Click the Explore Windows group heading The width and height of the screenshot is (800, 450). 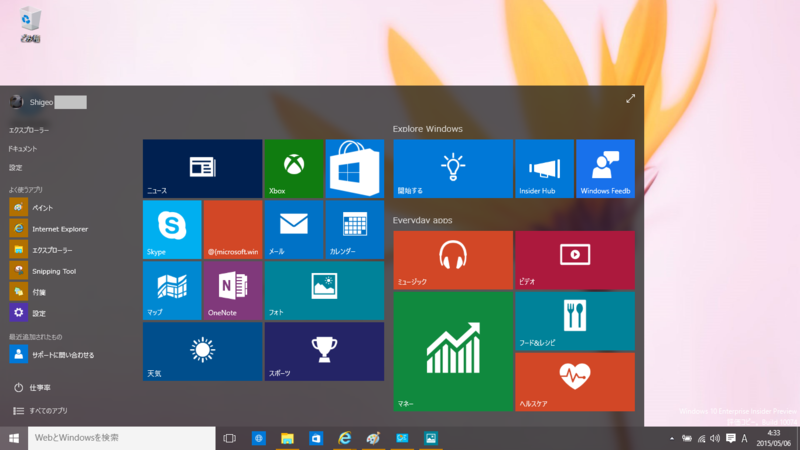coord(428,129)
